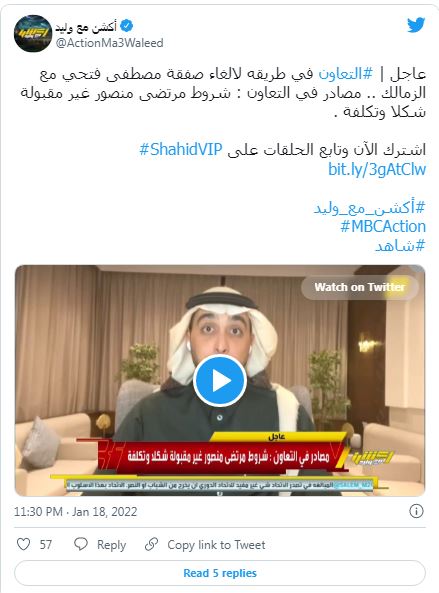This screenshot has width=439, height=593.
Task: Click the #أكشن_مع_وليد hashtag
Action: click(x=369, y=207)
